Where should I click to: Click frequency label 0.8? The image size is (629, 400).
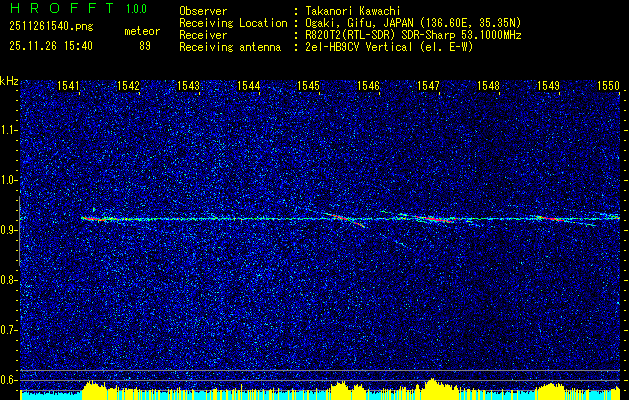point(8,280)
